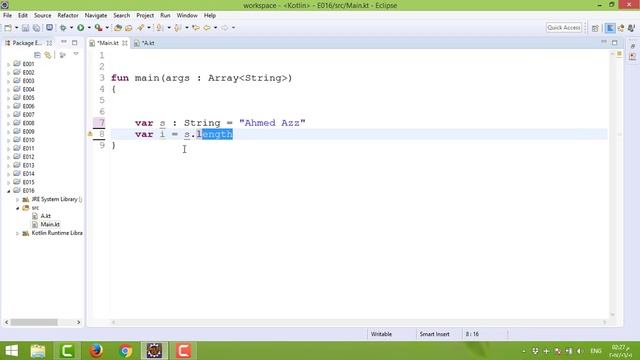Expand the E008 project node
Screen dimensions: 640x360
click(x=9, y=124)
